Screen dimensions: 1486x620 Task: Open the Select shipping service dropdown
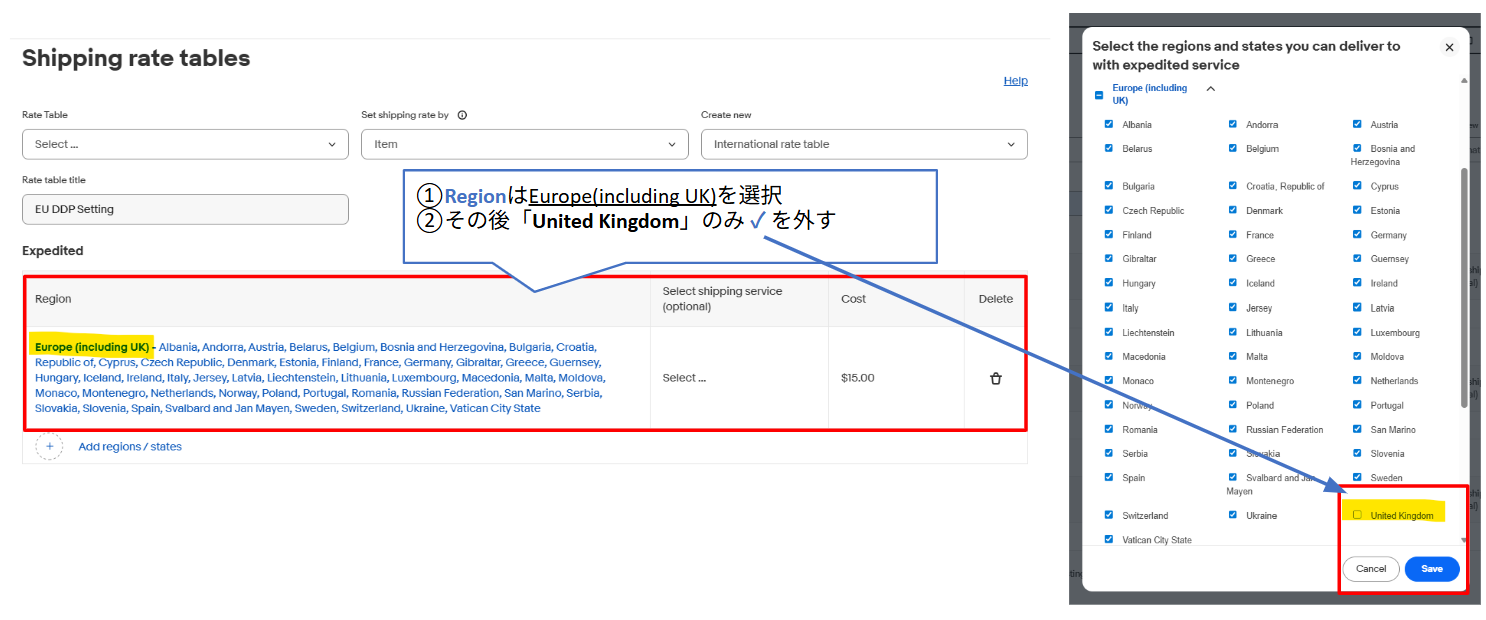click(684, 378)
